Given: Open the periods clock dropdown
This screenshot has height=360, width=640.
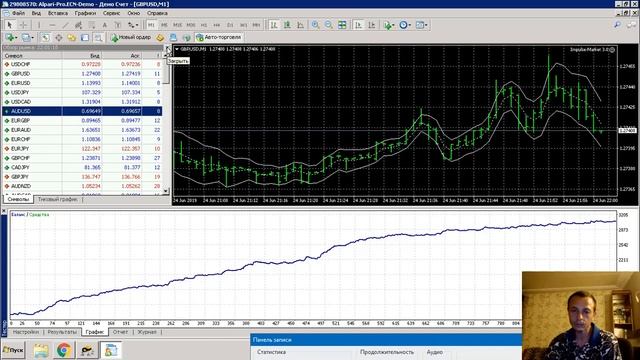Looking at the screenshot, I should 405,25.
